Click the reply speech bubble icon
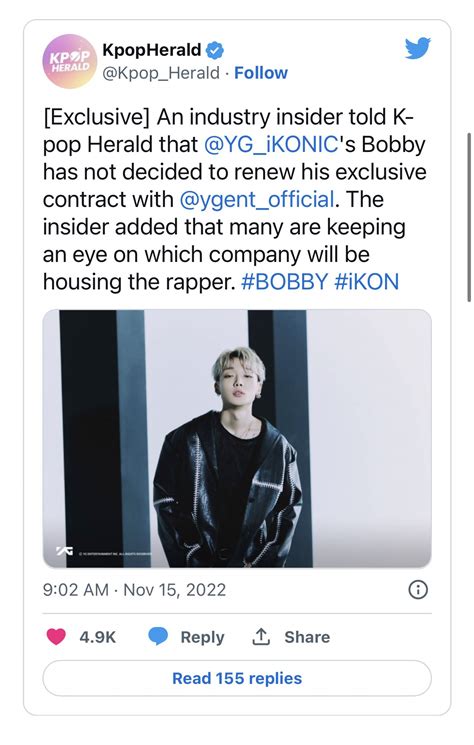This screenshot has width=474, height=745. 158,637
